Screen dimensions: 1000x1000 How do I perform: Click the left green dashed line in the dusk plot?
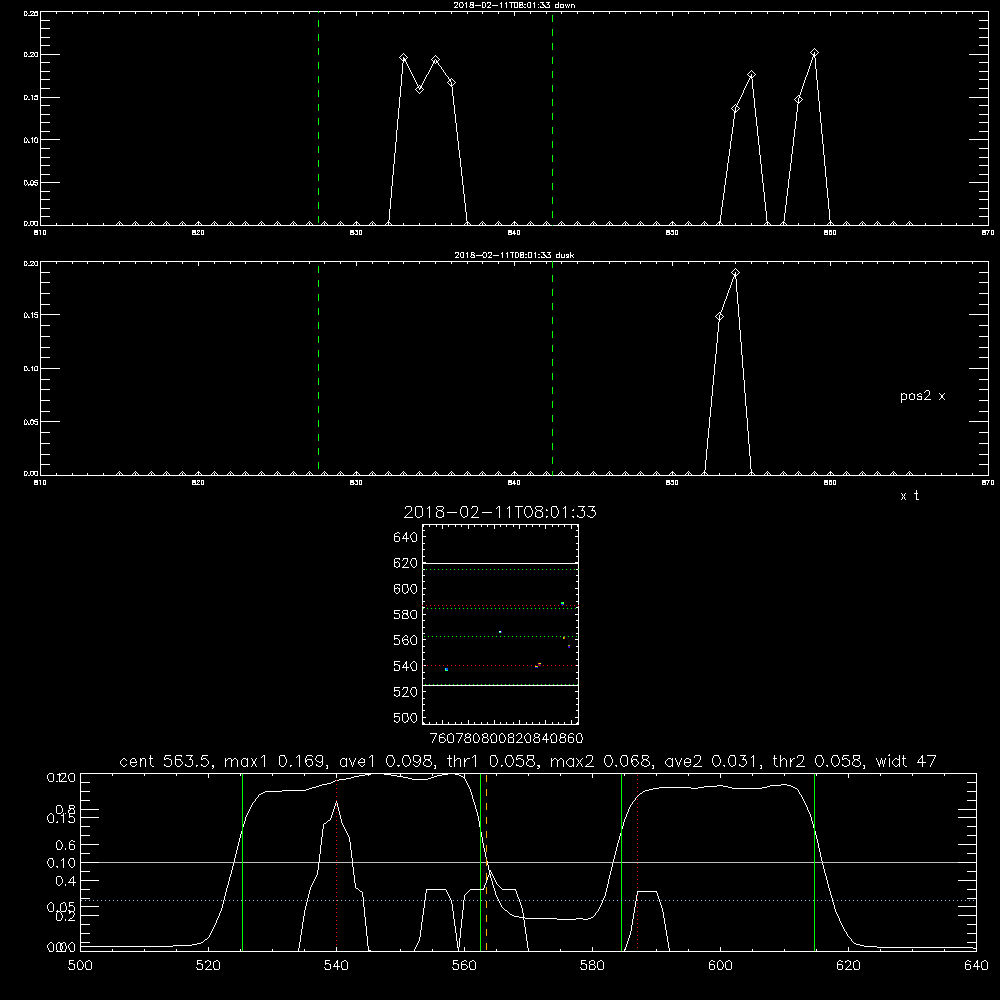click(318, 368)
